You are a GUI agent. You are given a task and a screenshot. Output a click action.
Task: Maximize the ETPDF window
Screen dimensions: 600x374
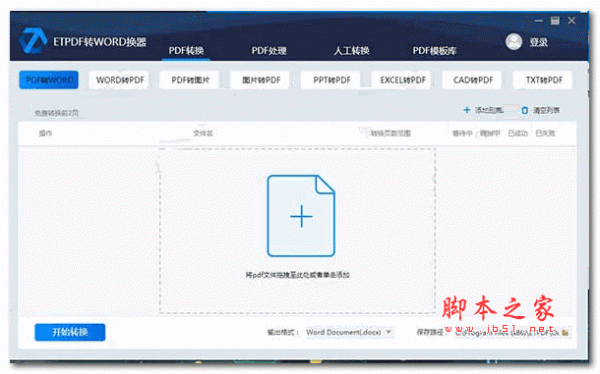point(555,21)
